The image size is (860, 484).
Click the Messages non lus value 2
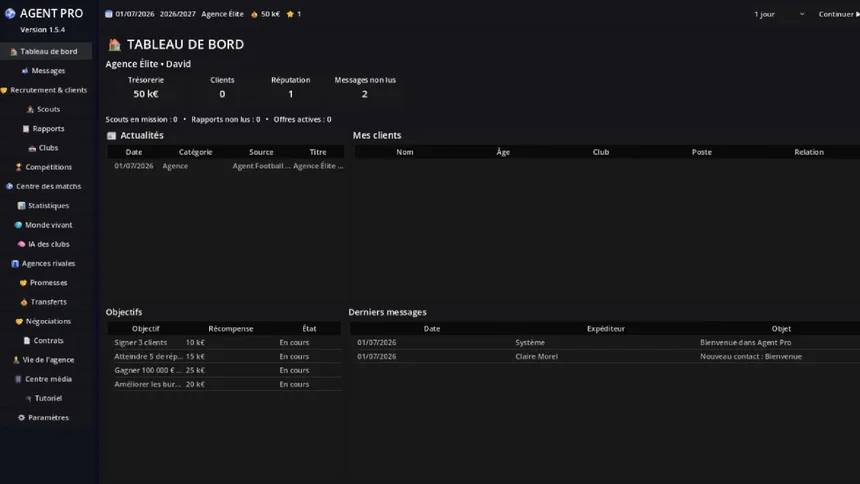[x=365, y=94]
